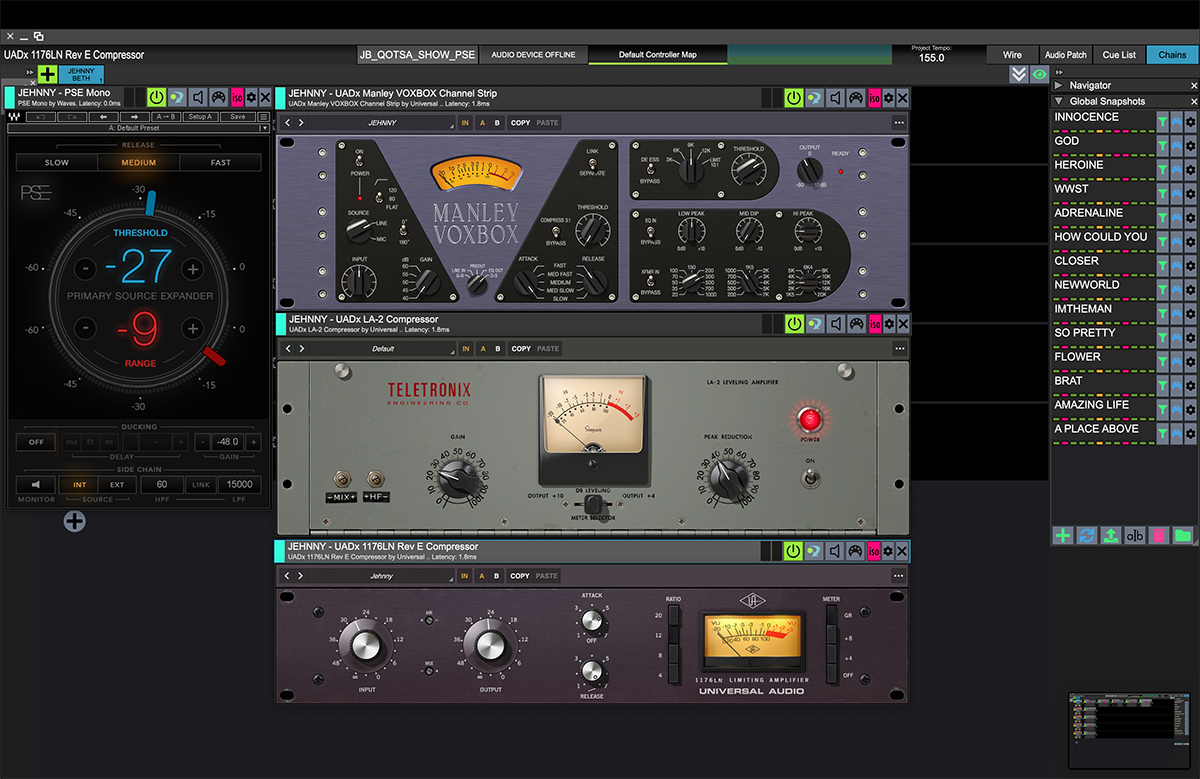Toggle power on the PSE Mono plugin
This screenshot has width=1200, height=779.
coord(157,97)
